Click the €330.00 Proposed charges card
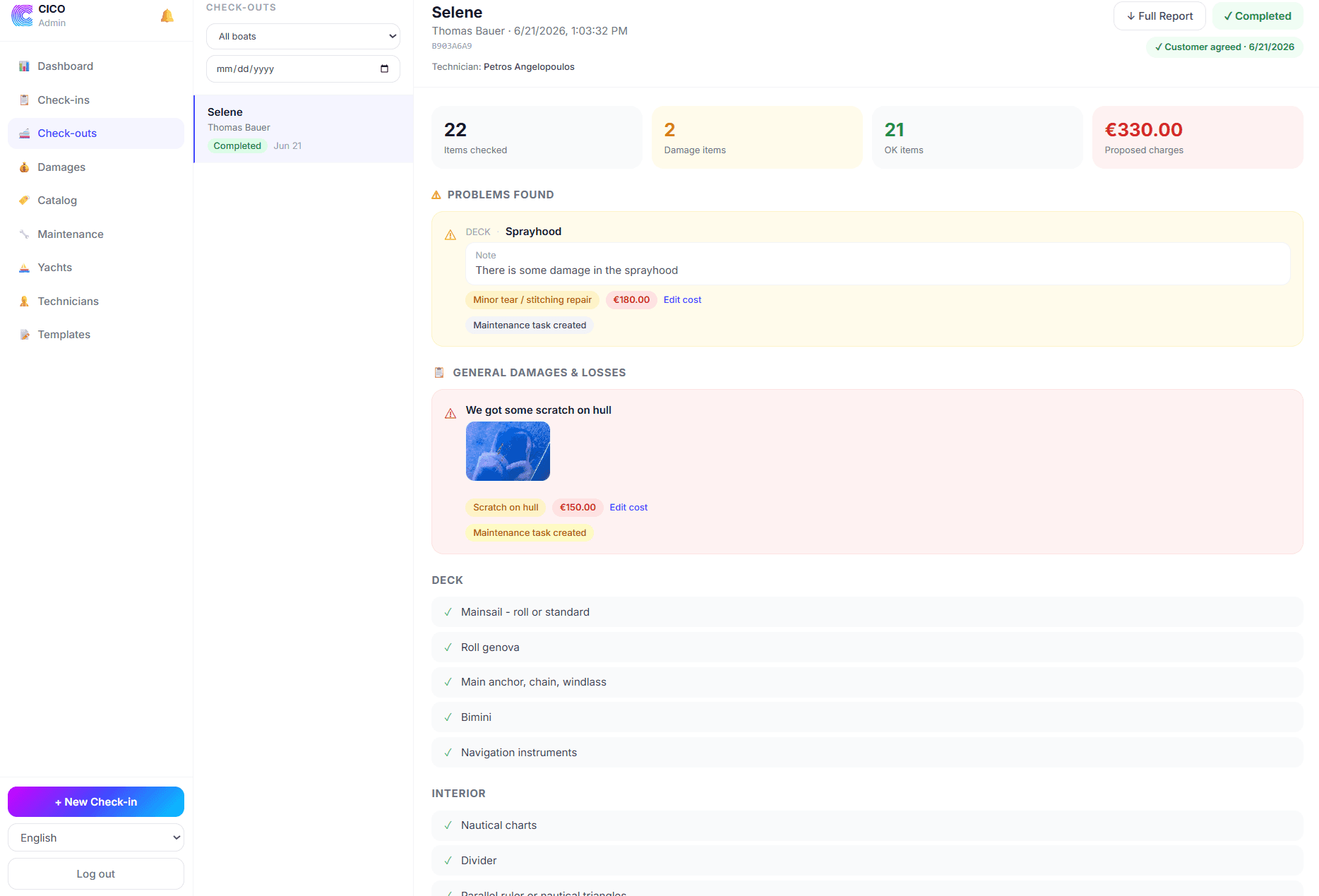 pyautogui.click(x=1198, y=138)
